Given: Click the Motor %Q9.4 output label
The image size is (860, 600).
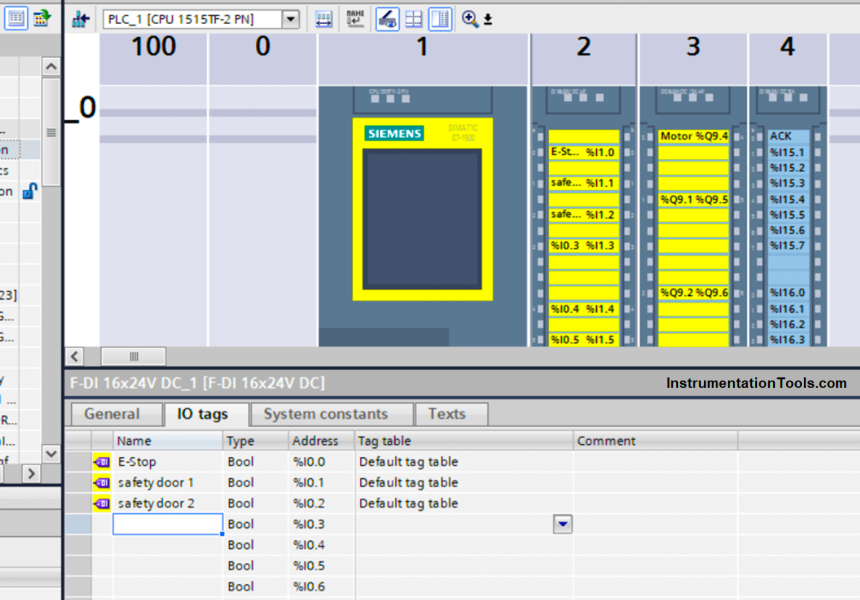Looking at the screenshot, I should [x=694, y=136].
